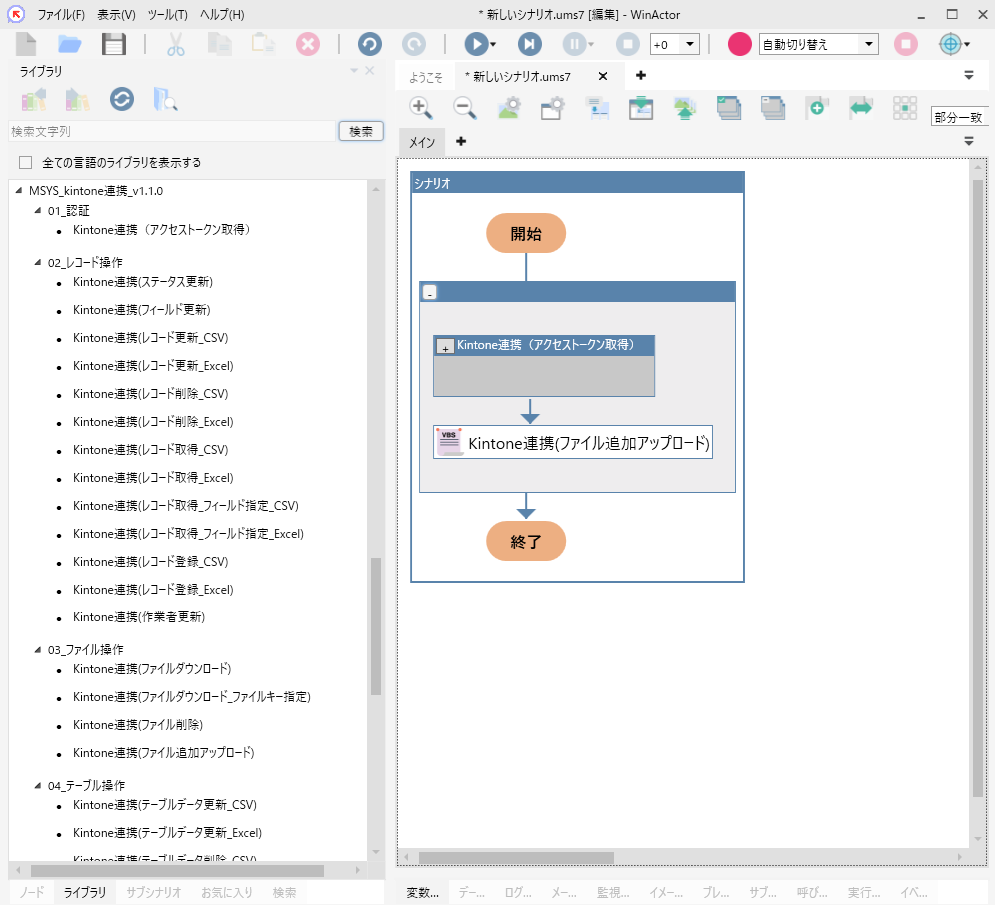Open the play button dropdown arrow
This screenshot has width=995, height=905.
493,44
